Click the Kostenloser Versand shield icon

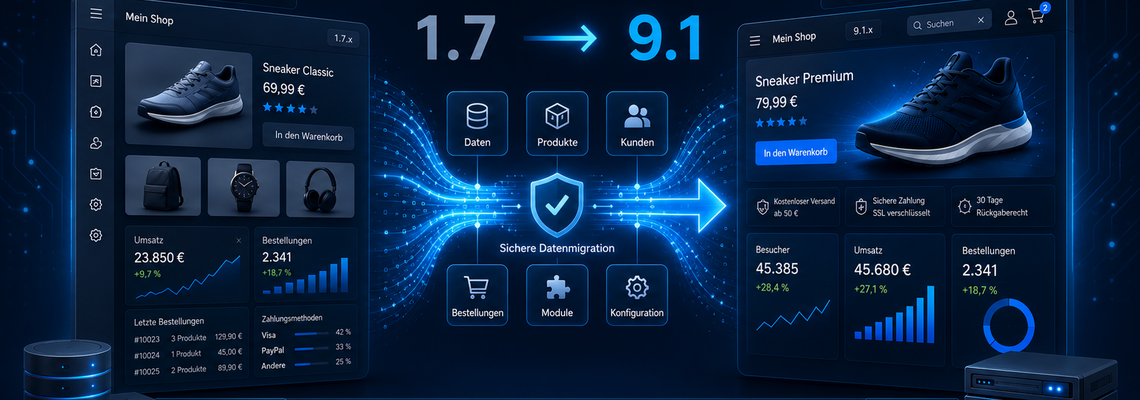(x=763, y=206)
